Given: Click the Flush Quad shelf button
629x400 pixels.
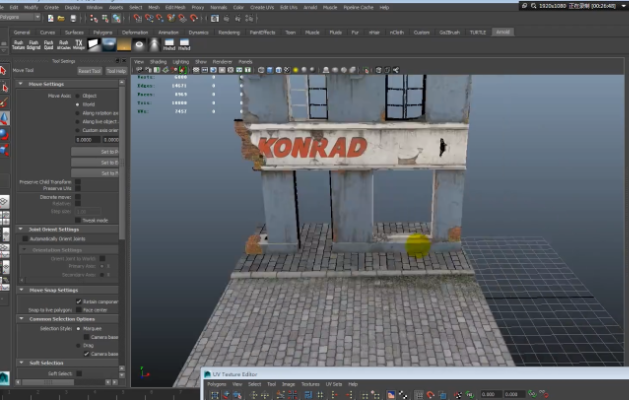Looking at the screenshot, I should [49, 45].
